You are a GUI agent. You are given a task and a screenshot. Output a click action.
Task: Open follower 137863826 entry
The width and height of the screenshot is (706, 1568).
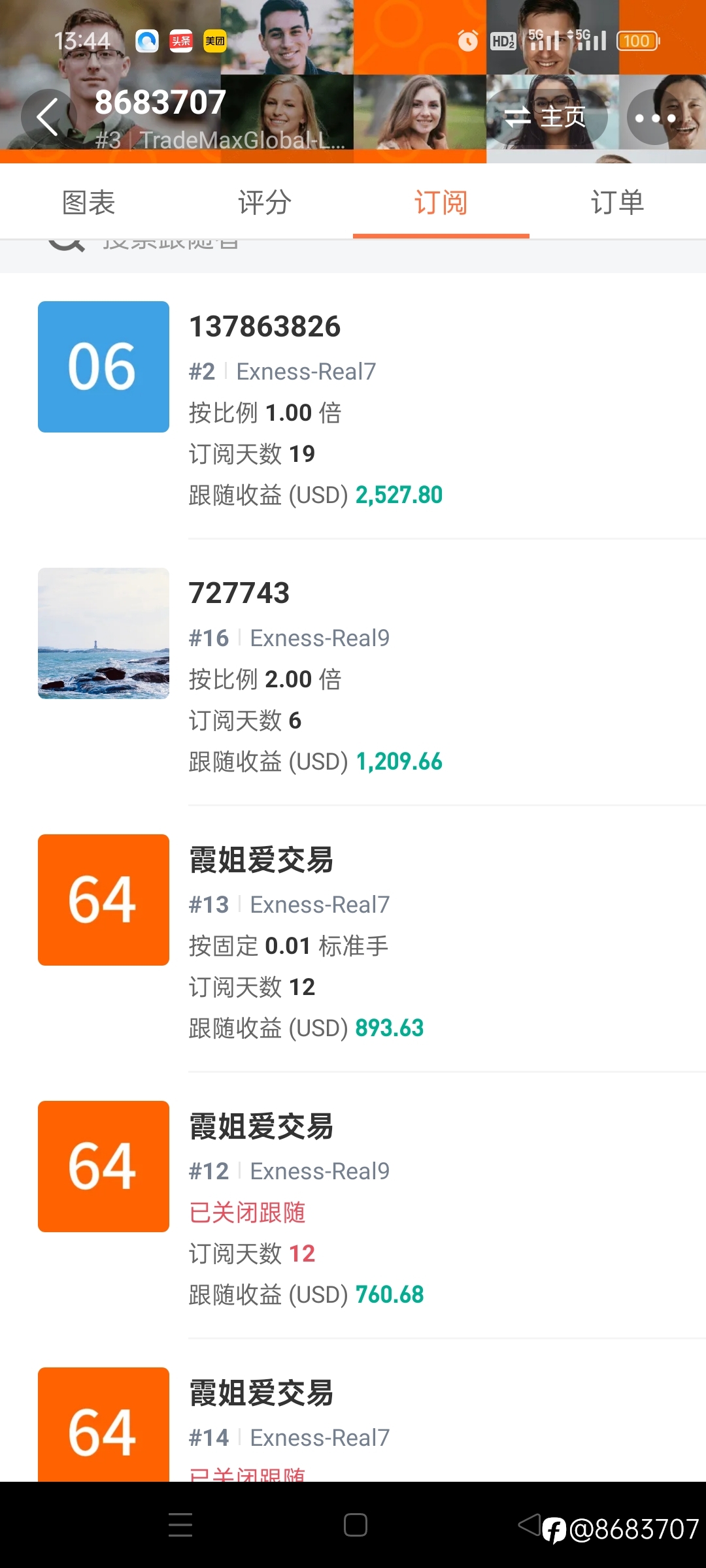click(x=353, y=406)
